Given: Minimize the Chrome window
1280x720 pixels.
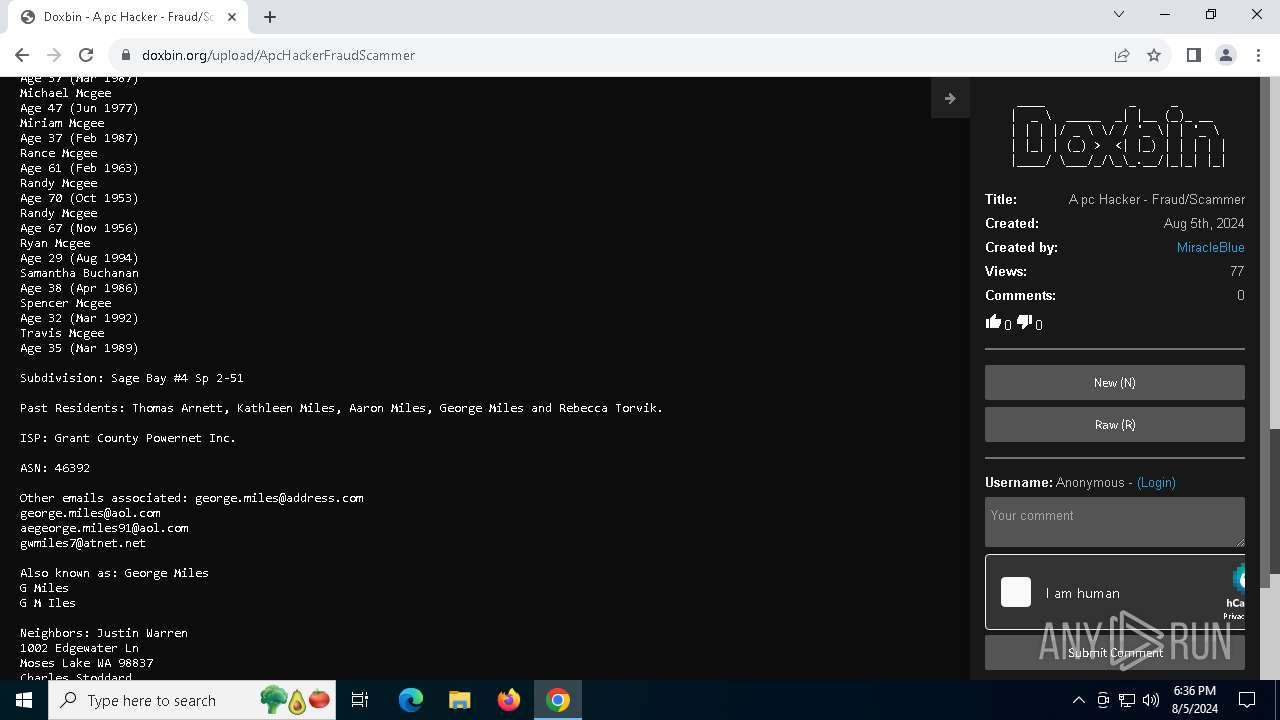Looking at the screenshot, I should [1165, 15].
